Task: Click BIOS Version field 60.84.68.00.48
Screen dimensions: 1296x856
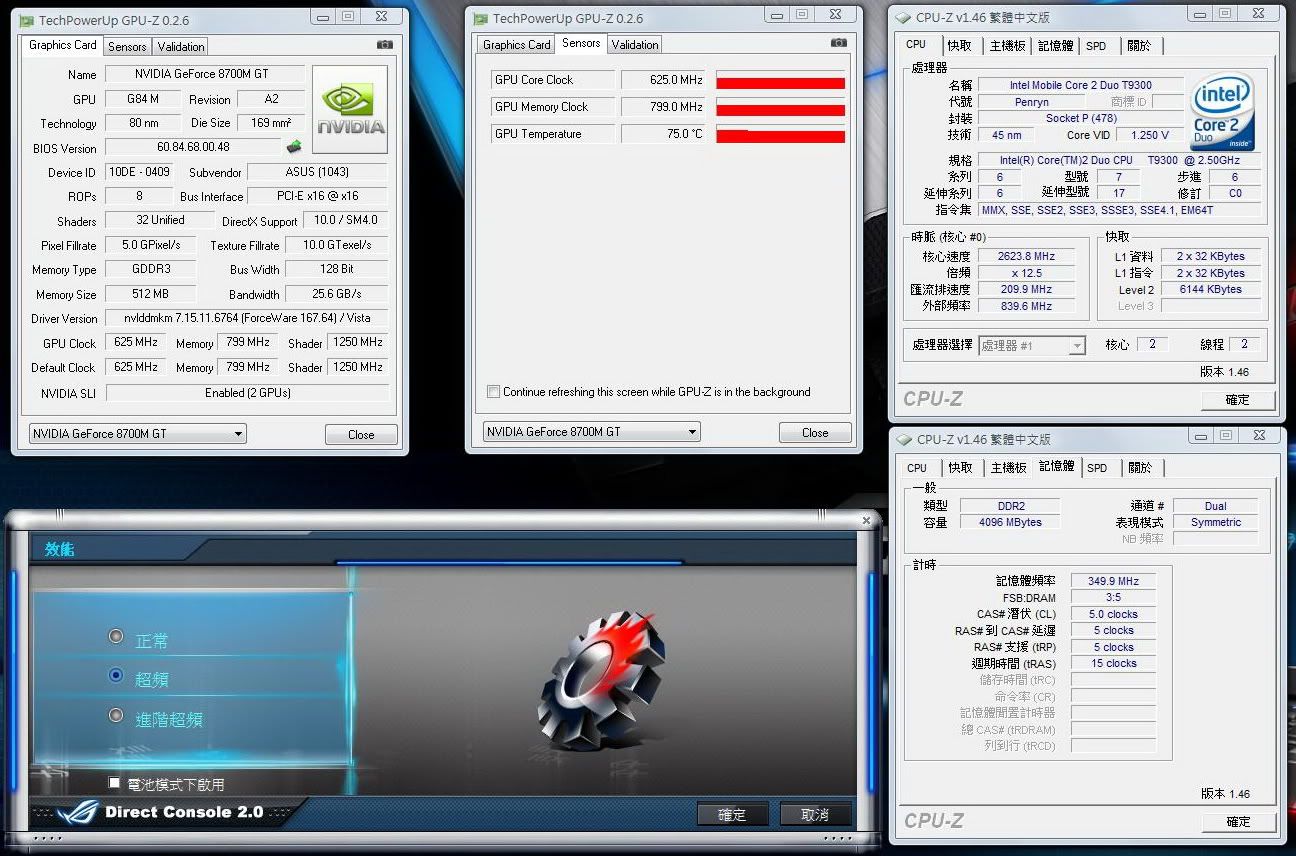Action: (x=194, y=147)
